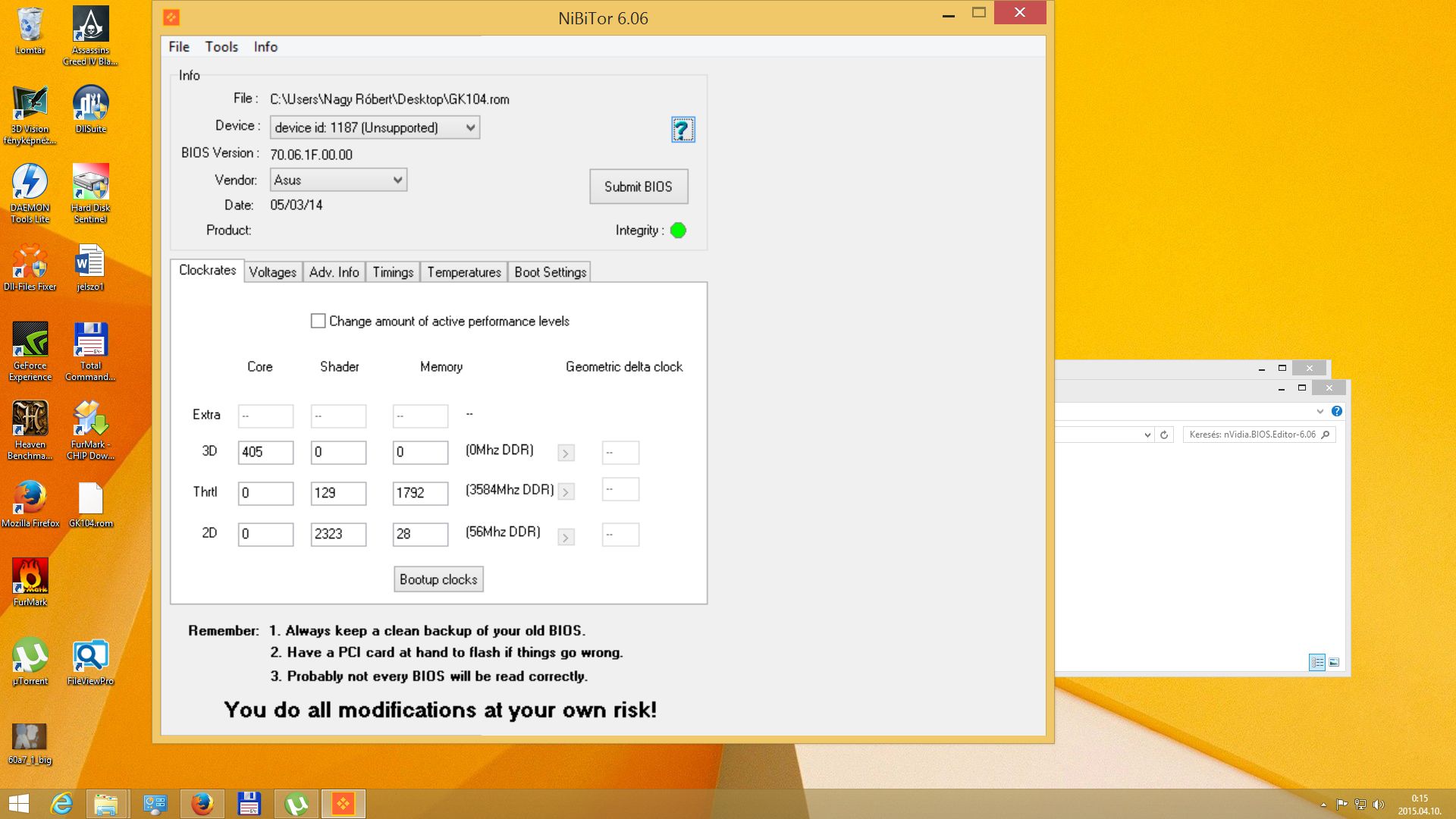Screen dimensions: 1456x819
Task: Open File Explorer from taskbar
Action: pyautogui.click(x=105, y=804)
